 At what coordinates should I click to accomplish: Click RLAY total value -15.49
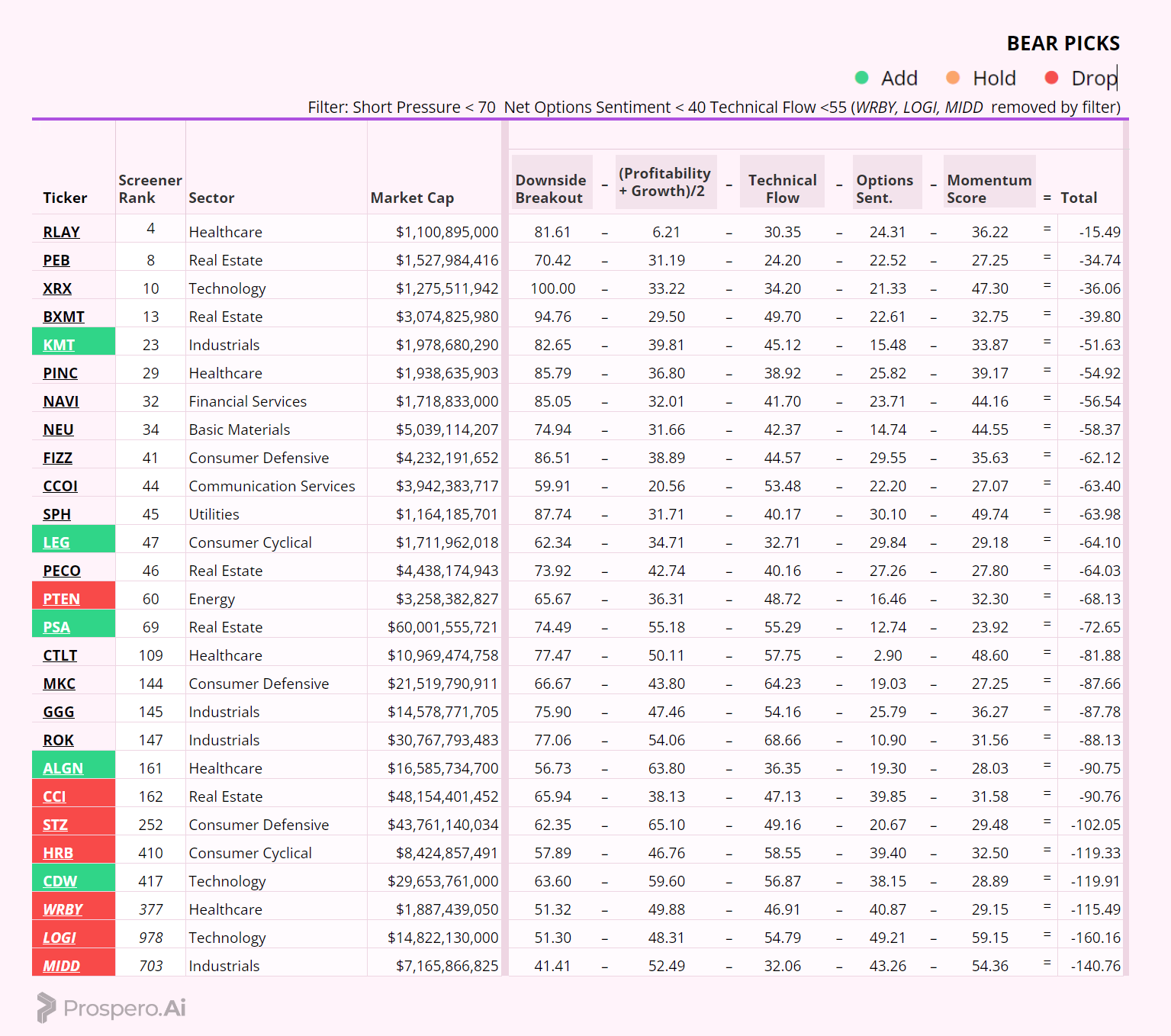[x=1099, y=232]
